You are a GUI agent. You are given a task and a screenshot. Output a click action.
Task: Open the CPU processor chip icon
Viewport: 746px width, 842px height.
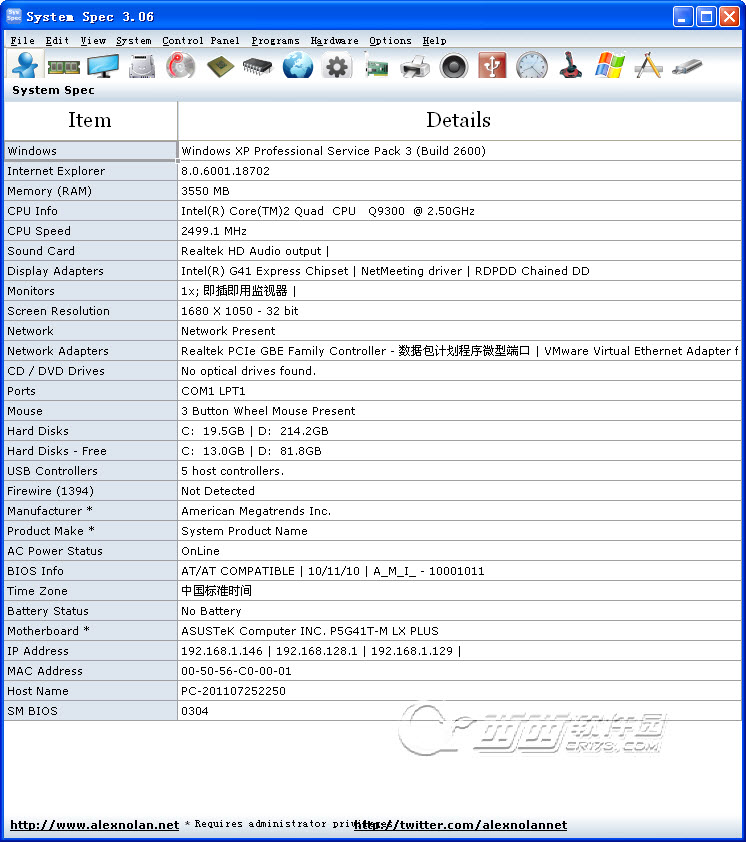pyautogui.click(x=220, y=66)
